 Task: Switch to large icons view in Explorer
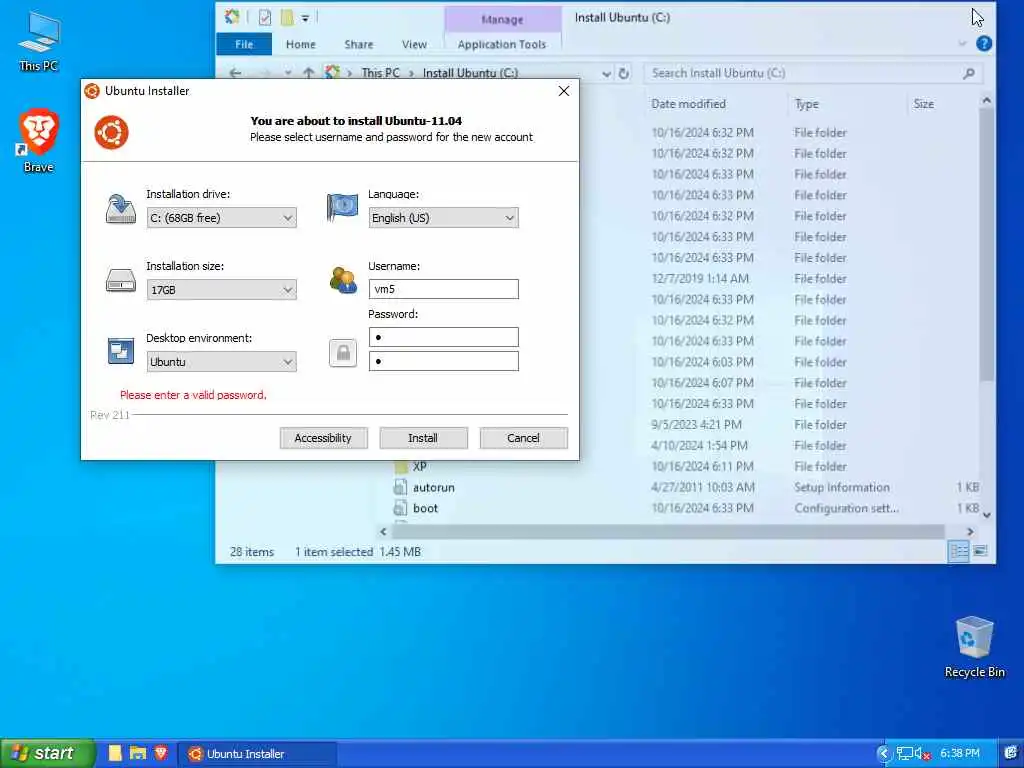point(980,551)
